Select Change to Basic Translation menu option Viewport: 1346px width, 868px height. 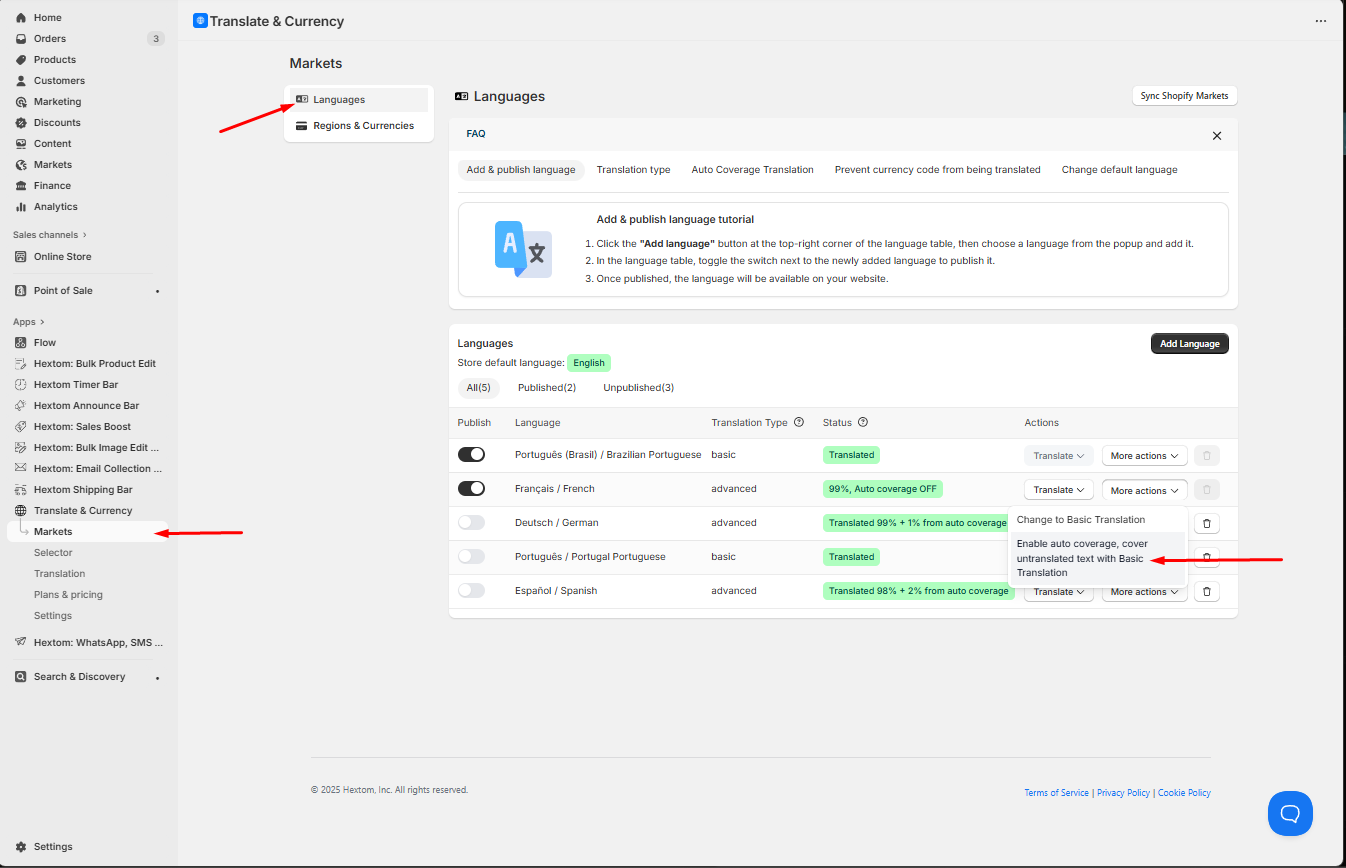(x=1080, y=520)
